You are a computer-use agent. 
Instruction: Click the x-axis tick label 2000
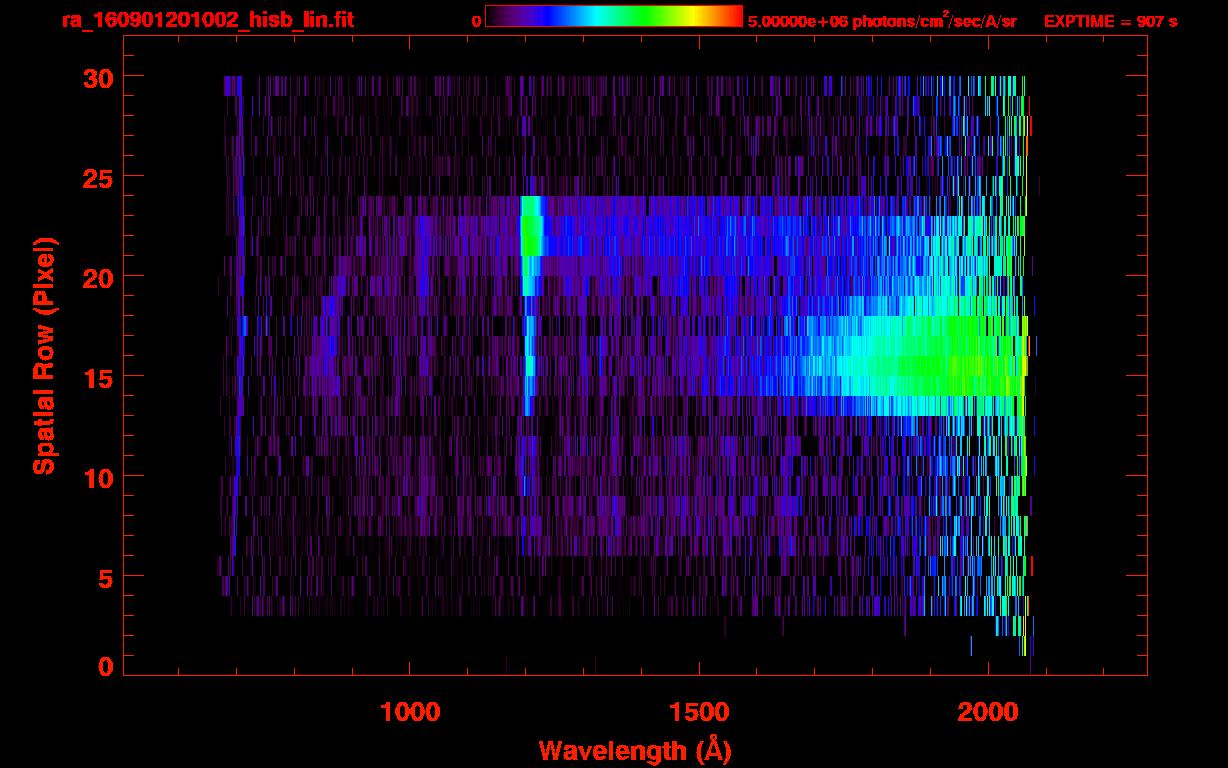click(989, 712)
